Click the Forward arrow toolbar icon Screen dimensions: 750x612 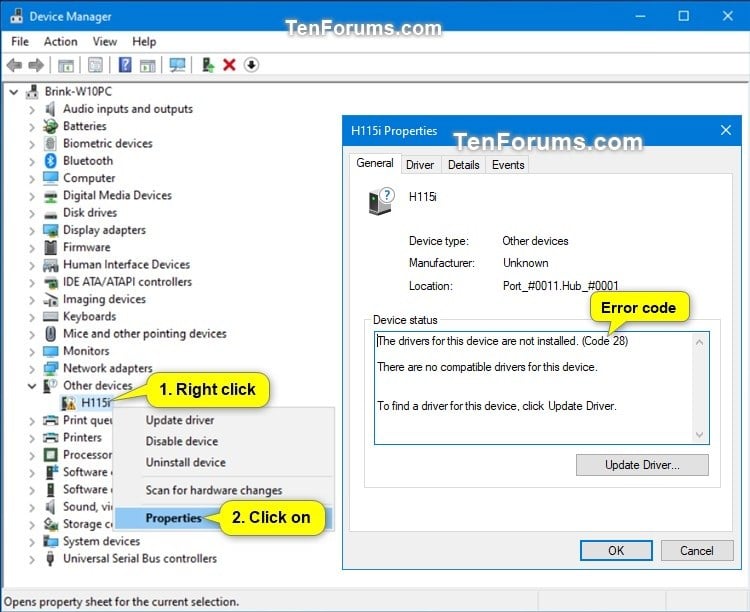click(36, 65)
